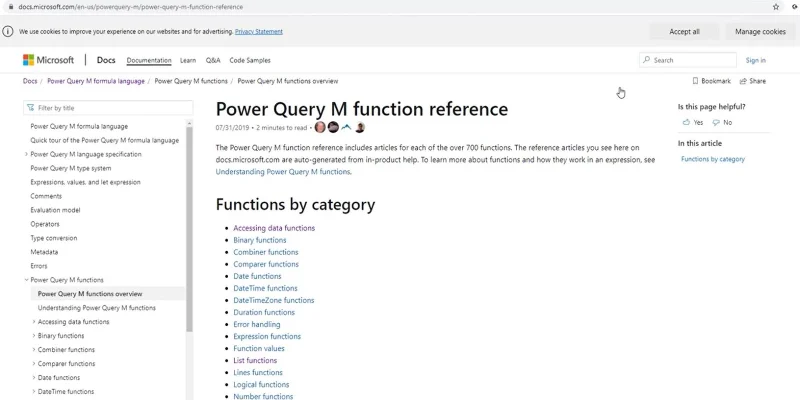Click Power Query M formula language breadcrumb
Screen dimensions: 800x400
(96, 81)
